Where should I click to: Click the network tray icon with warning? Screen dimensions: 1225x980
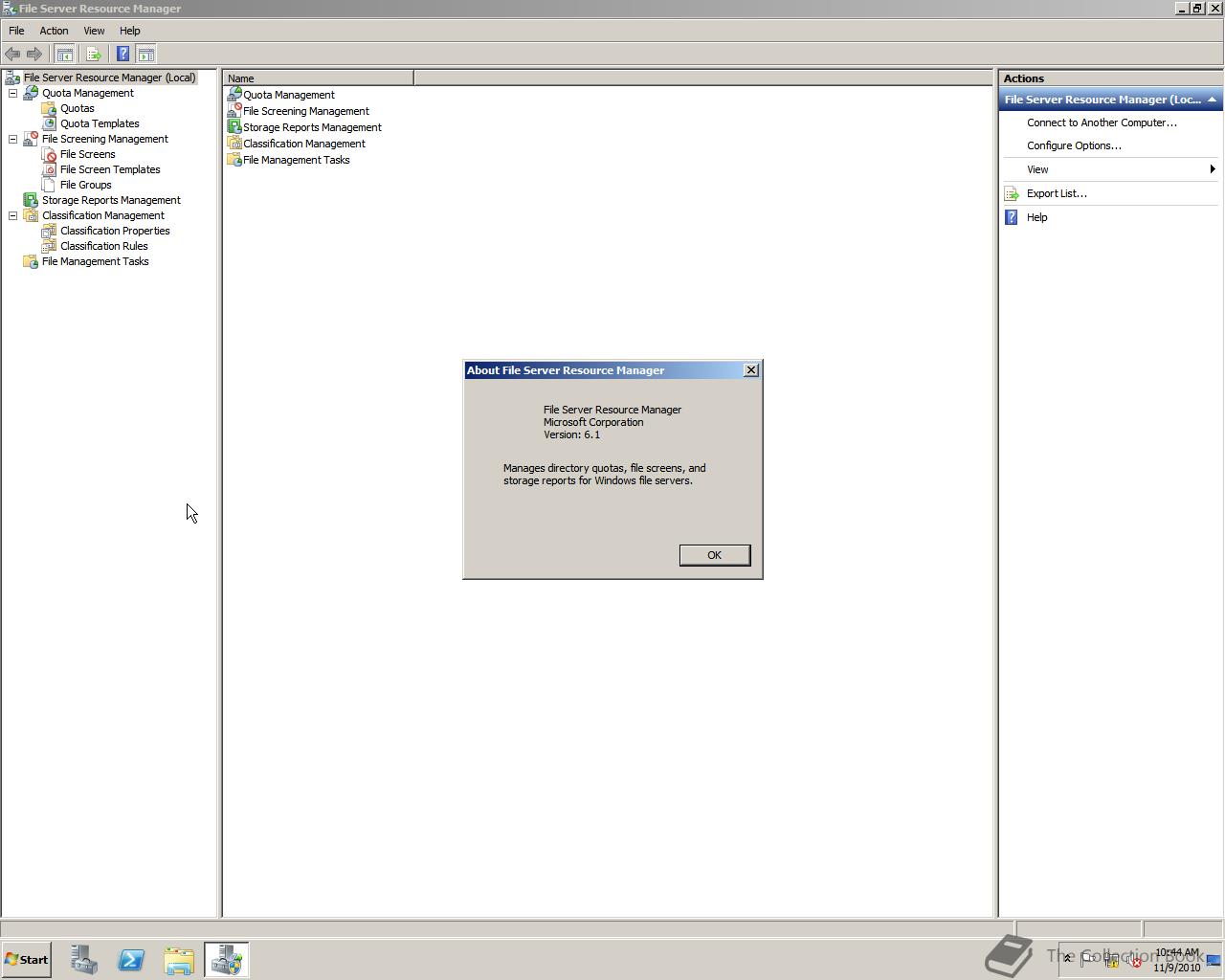(x=1112, y=961)
